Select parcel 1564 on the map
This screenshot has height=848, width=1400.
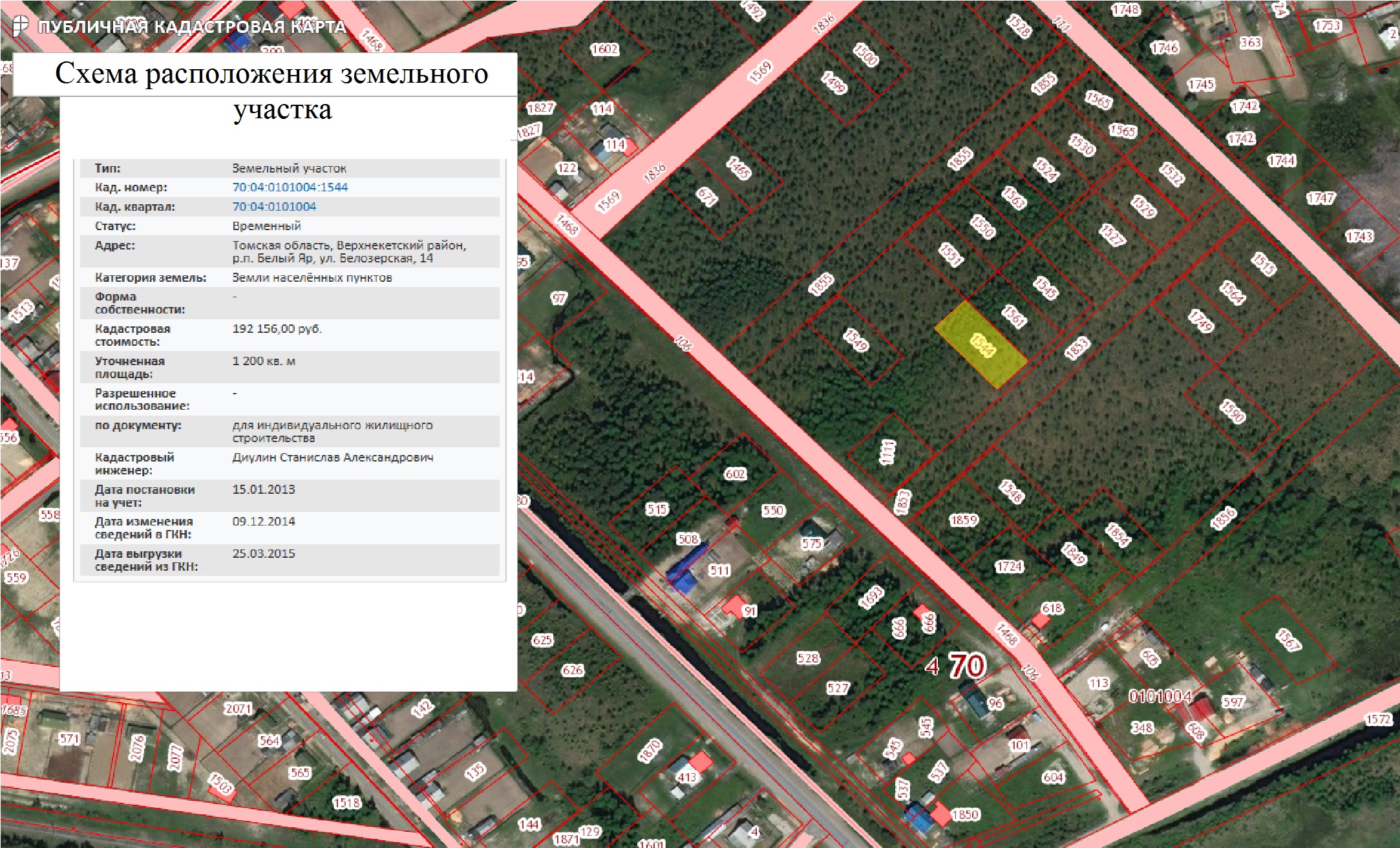pyautogui.click(x=1232, y=292)
